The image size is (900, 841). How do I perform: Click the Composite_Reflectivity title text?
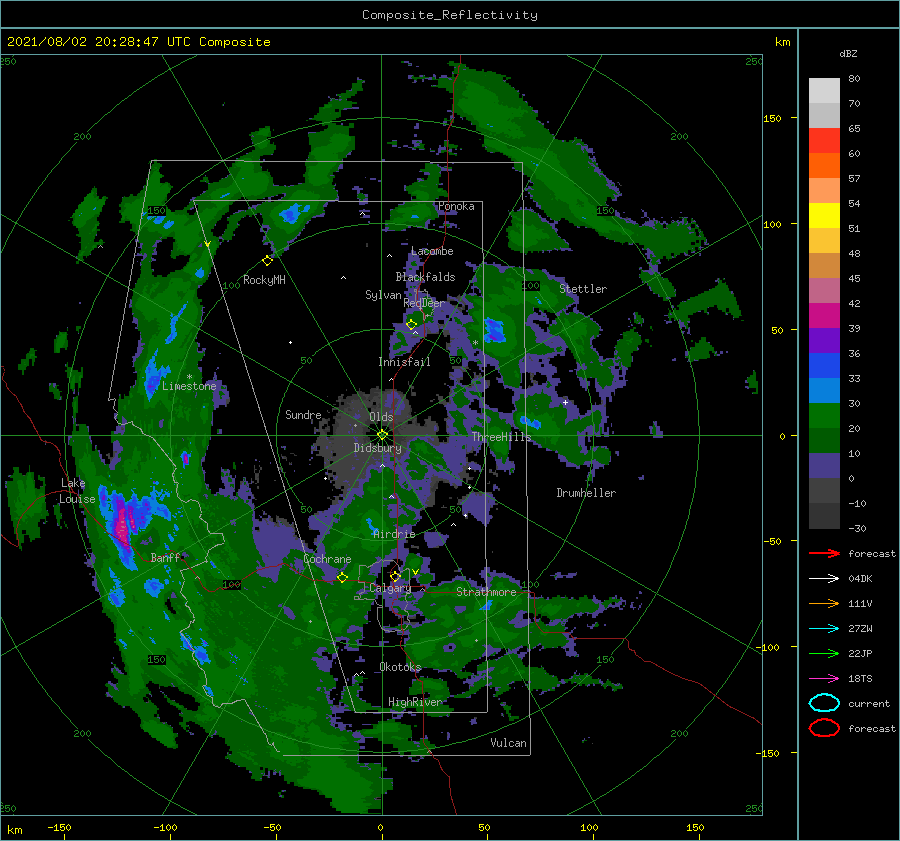tap(449, 15)
